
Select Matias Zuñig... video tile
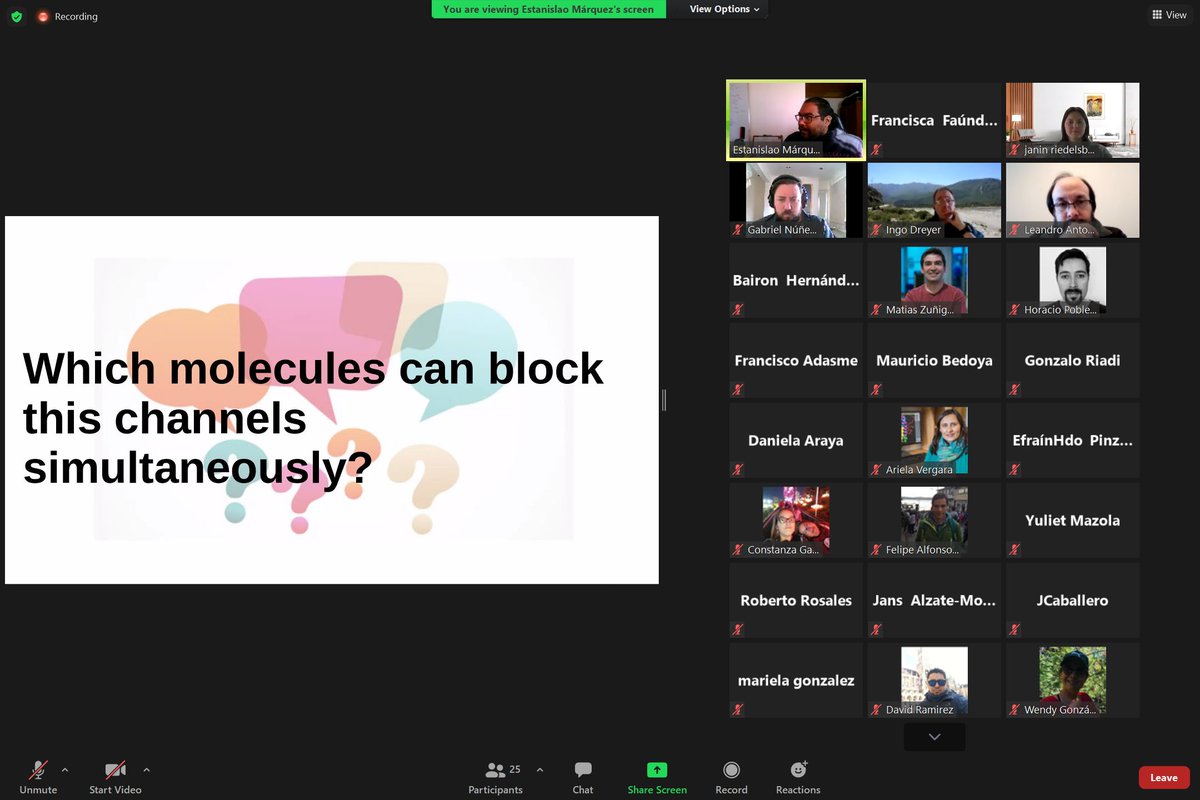(934, 280)
